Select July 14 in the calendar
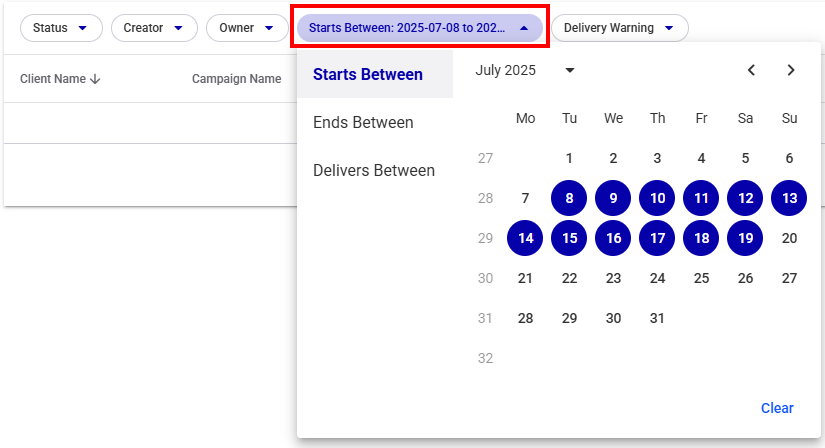The height and width of the screenshot is (448, 825). (x=525, y=238)
